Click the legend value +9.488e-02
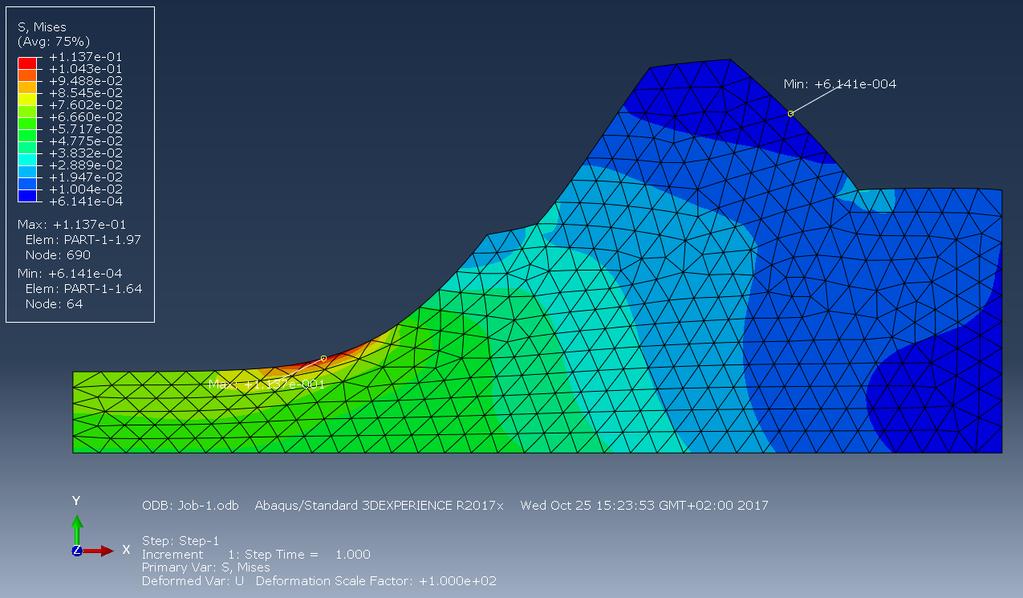Screen dimensions: 1023x598 tap(85, 81)
